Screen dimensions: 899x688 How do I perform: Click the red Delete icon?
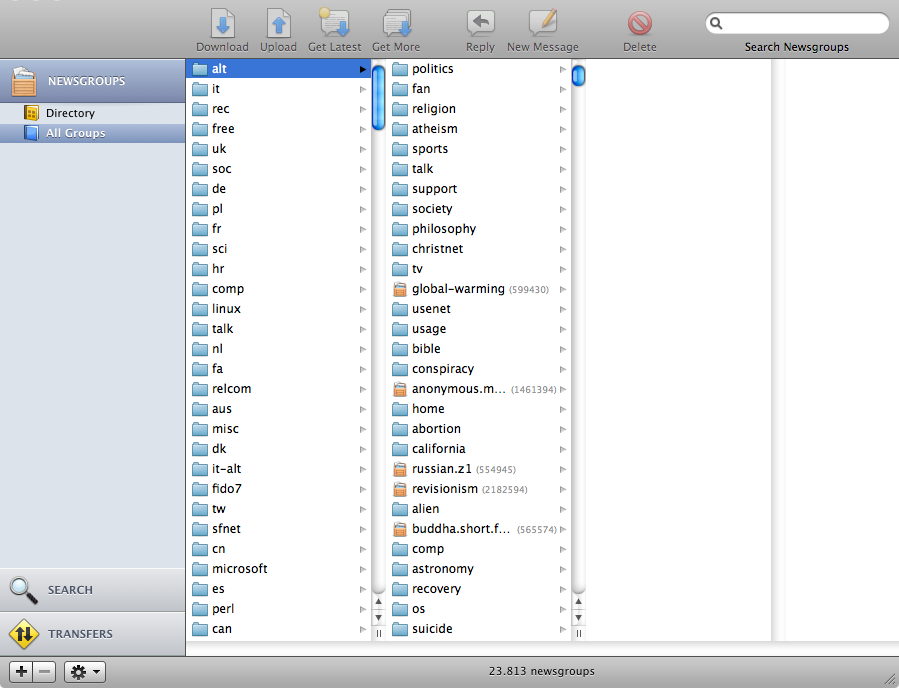click(x=640, y=24)
